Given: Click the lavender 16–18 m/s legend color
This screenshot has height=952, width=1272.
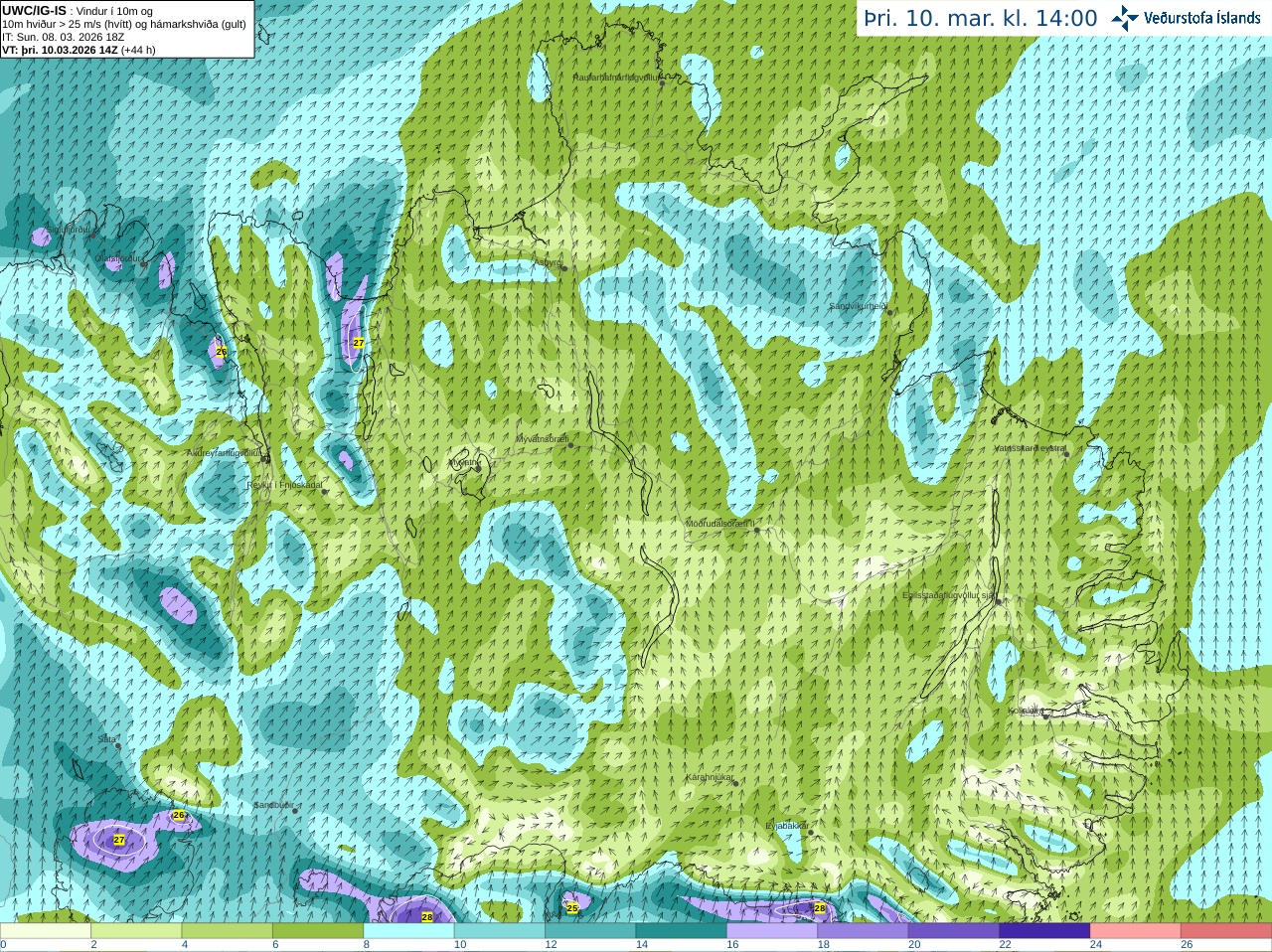Looking at the screenshot, I should [772, 931].
